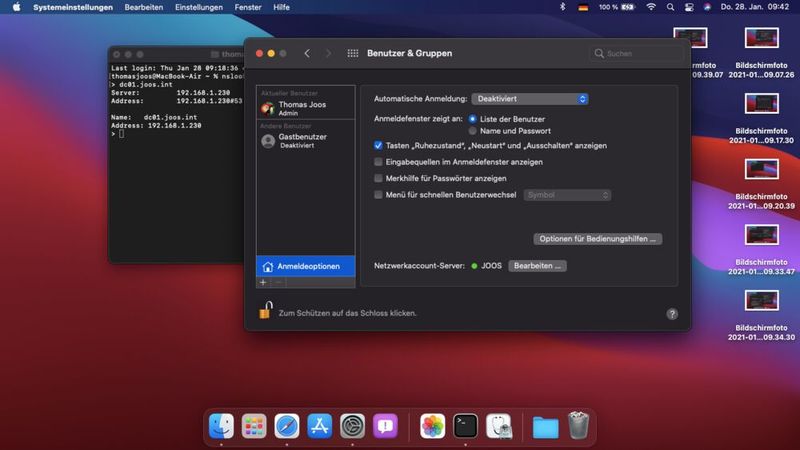The image size is (800, 450).
Task: Enable Merkhilfe für Passwörter anzeigen
Action: click(x=378, y=178)
